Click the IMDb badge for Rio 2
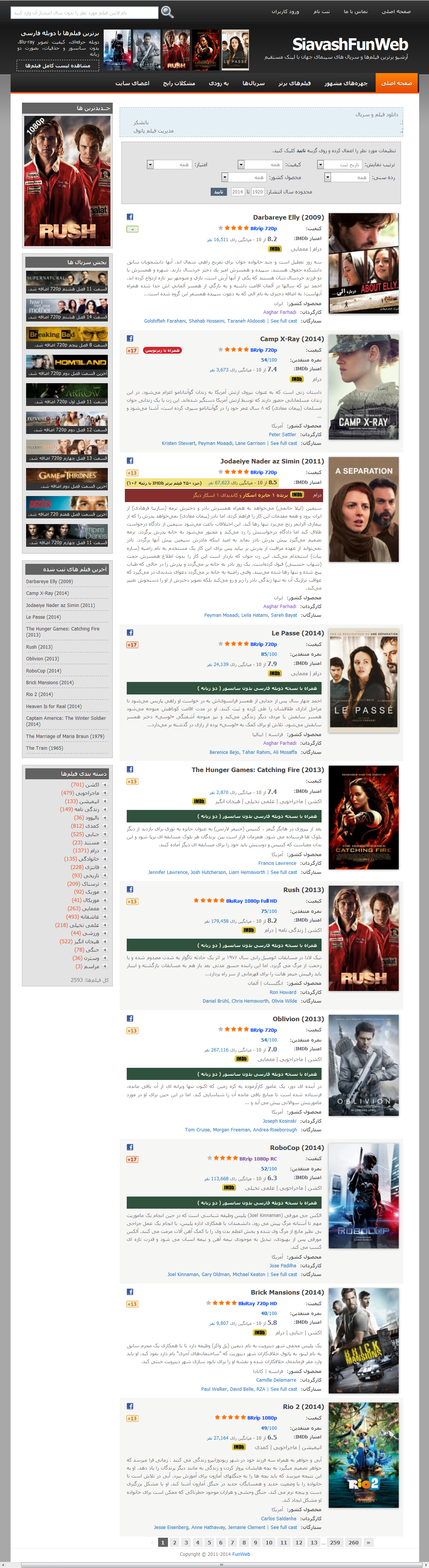429x1568 pixels. pos(239,1447)
